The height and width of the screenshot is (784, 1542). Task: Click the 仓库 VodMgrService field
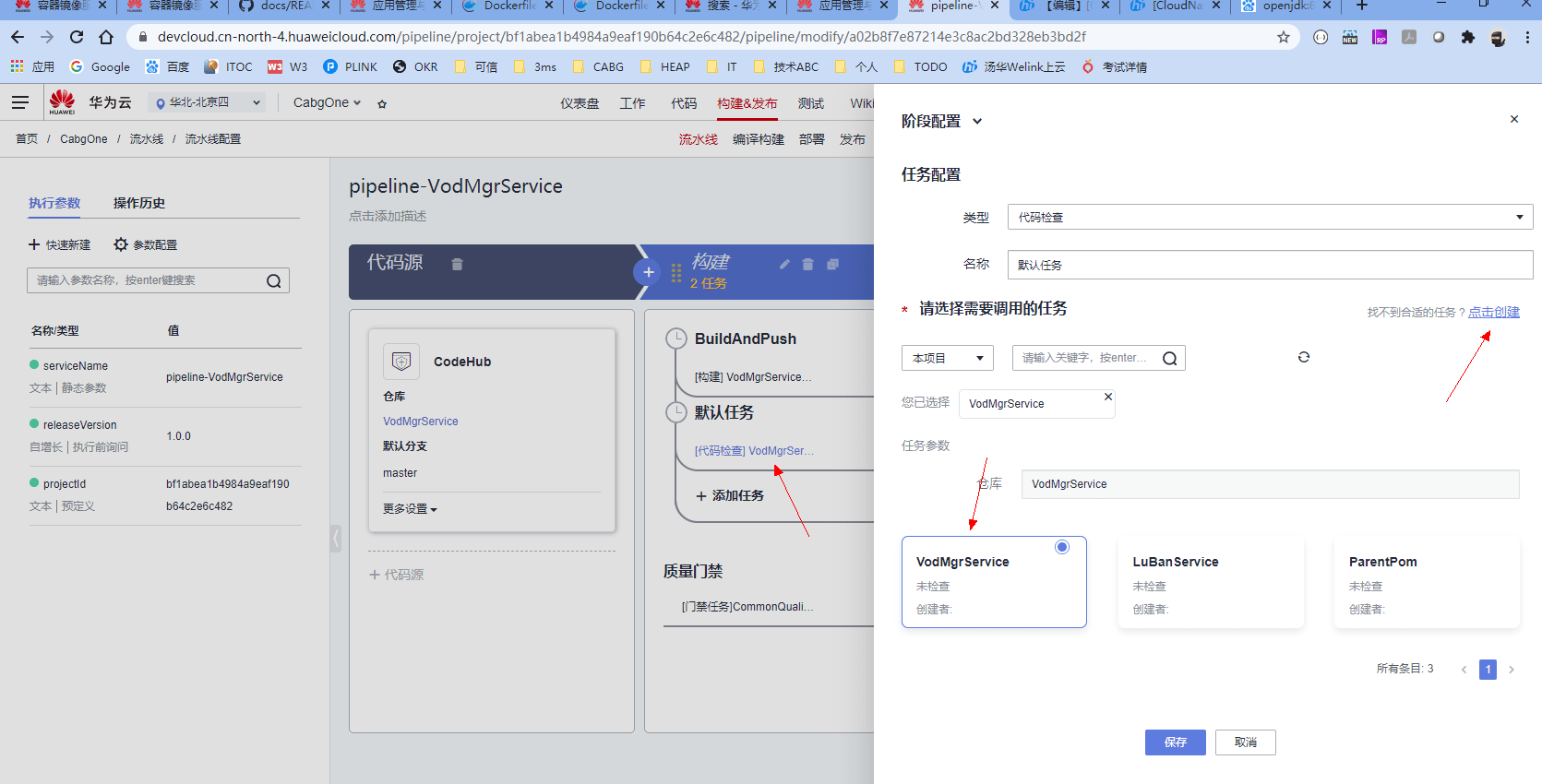(1270, 484)
